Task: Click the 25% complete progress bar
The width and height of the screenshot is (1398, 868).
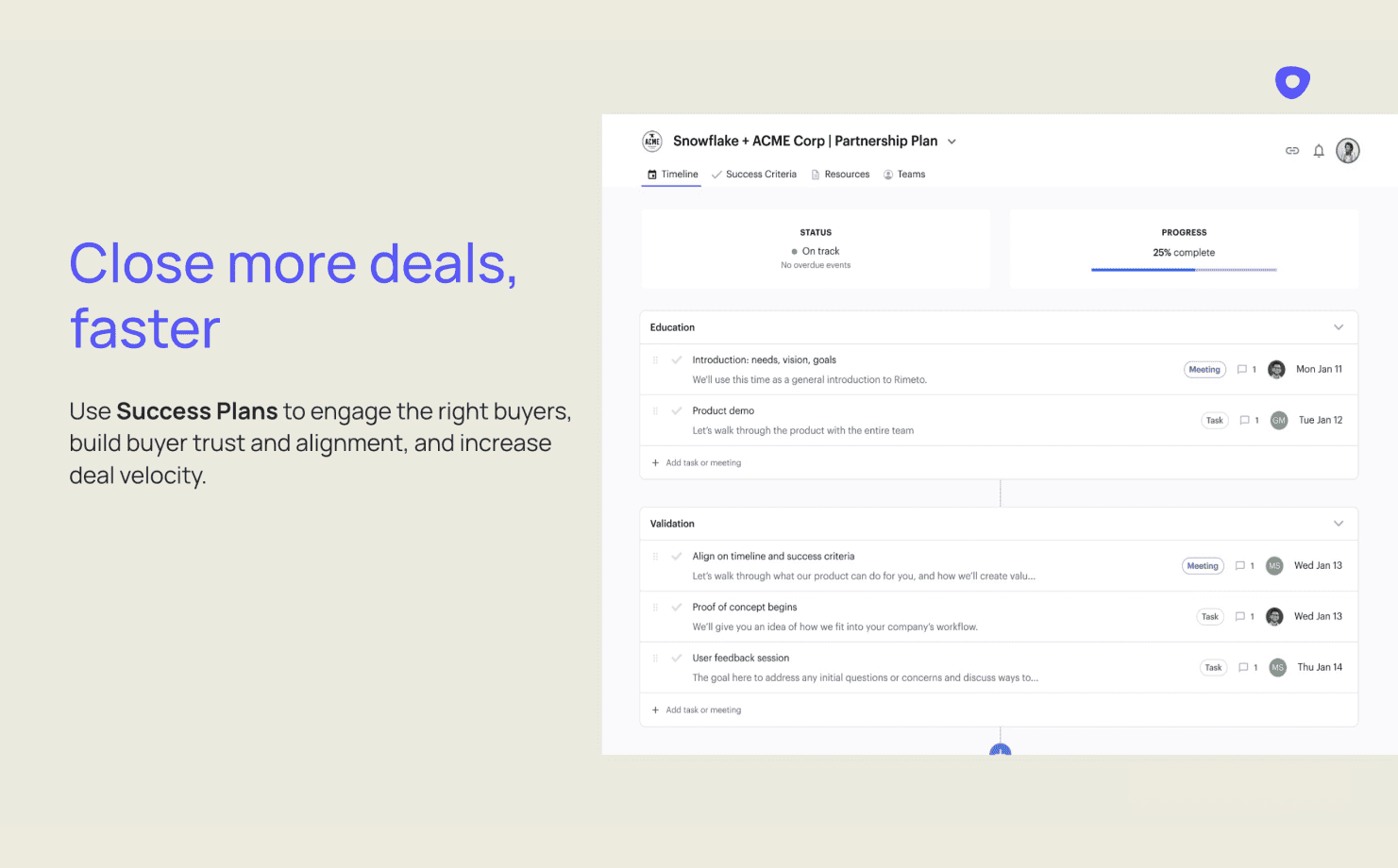Action: [1184, 270]
